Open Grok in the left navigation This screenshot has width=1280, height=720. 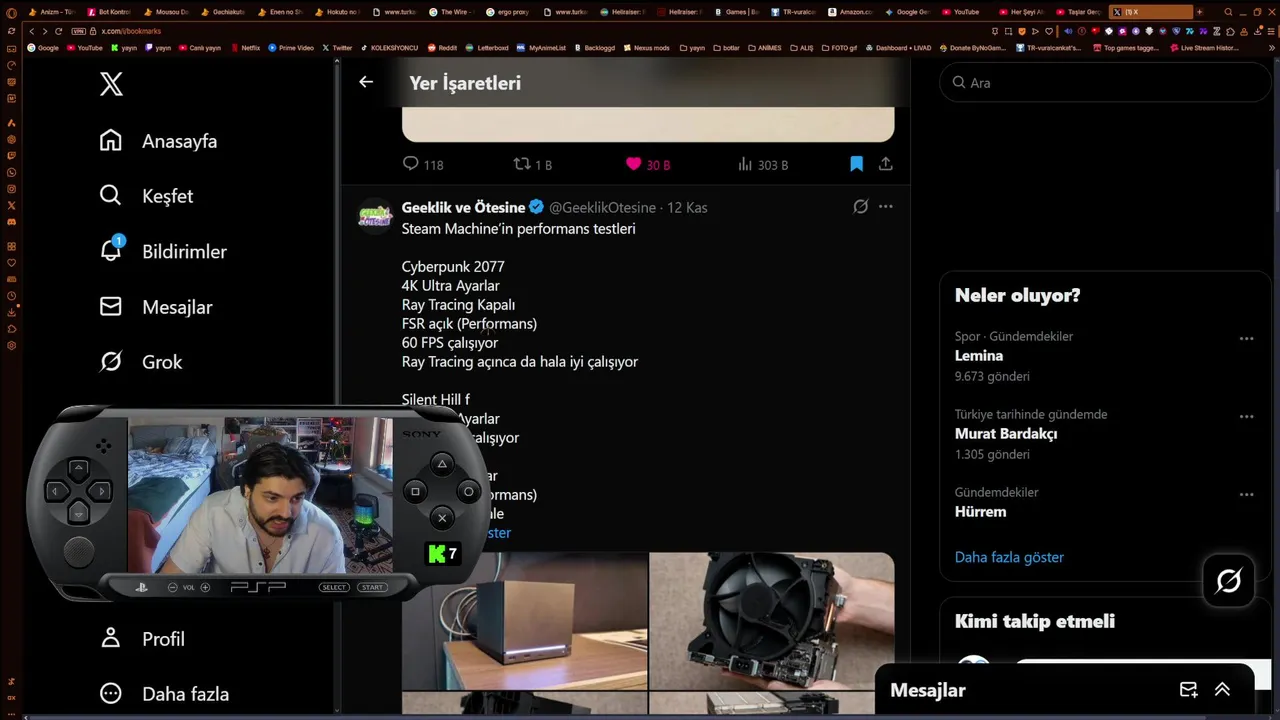140,362
